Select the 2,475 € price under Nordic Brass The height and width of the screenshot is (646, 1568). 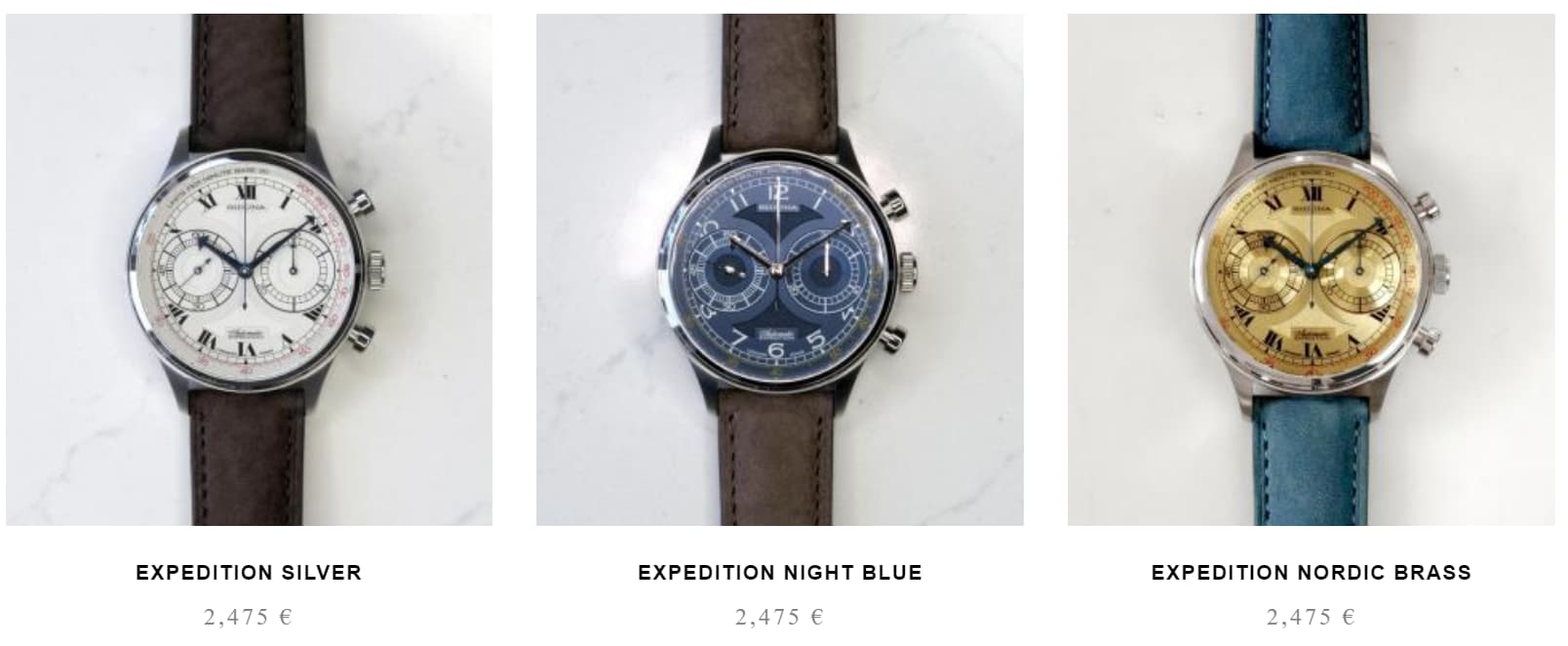pyautogui.click(x=1312, y=617)
